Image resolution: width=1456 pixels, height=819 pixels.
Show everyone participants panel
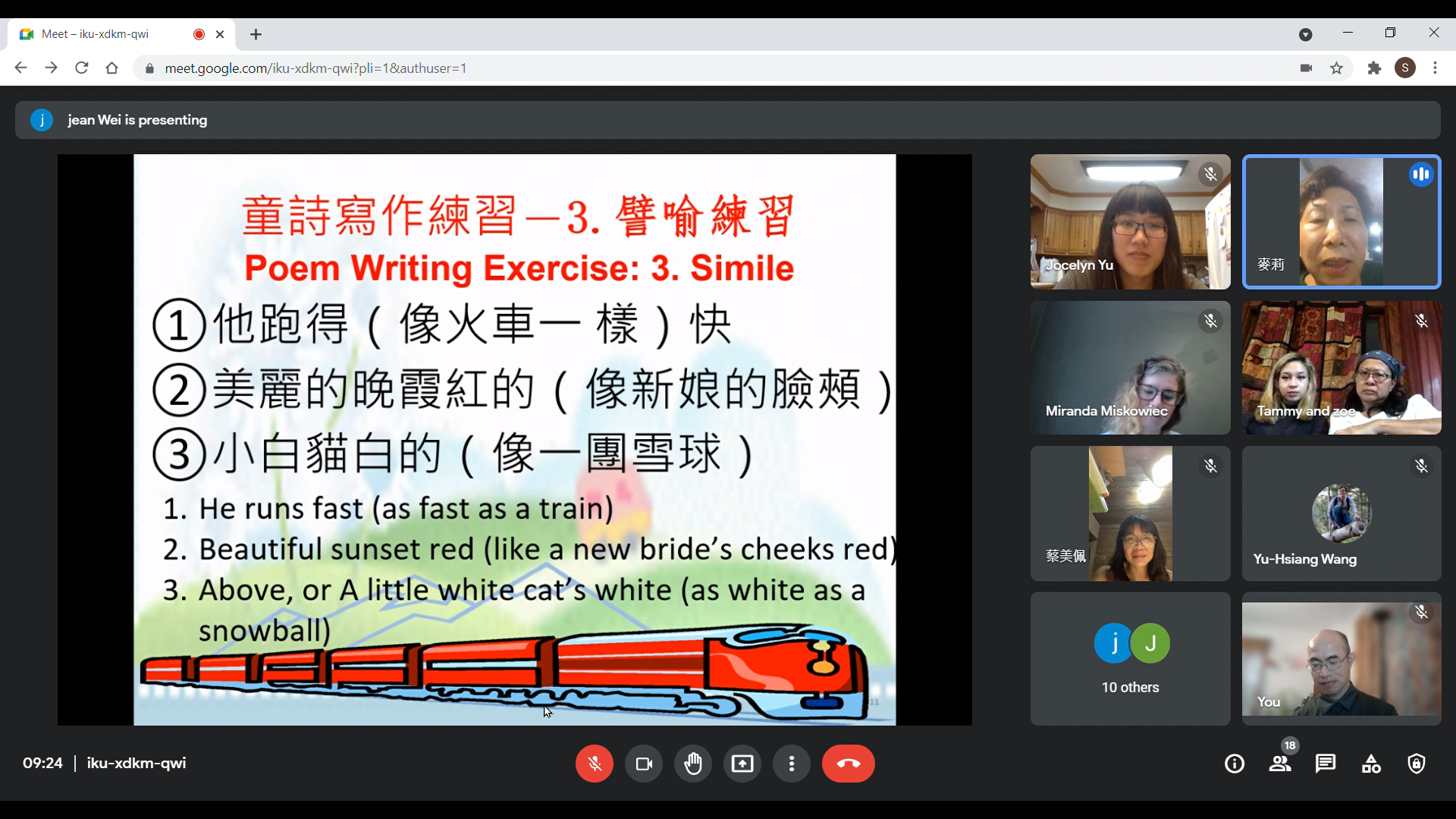tap(1280, 764)
